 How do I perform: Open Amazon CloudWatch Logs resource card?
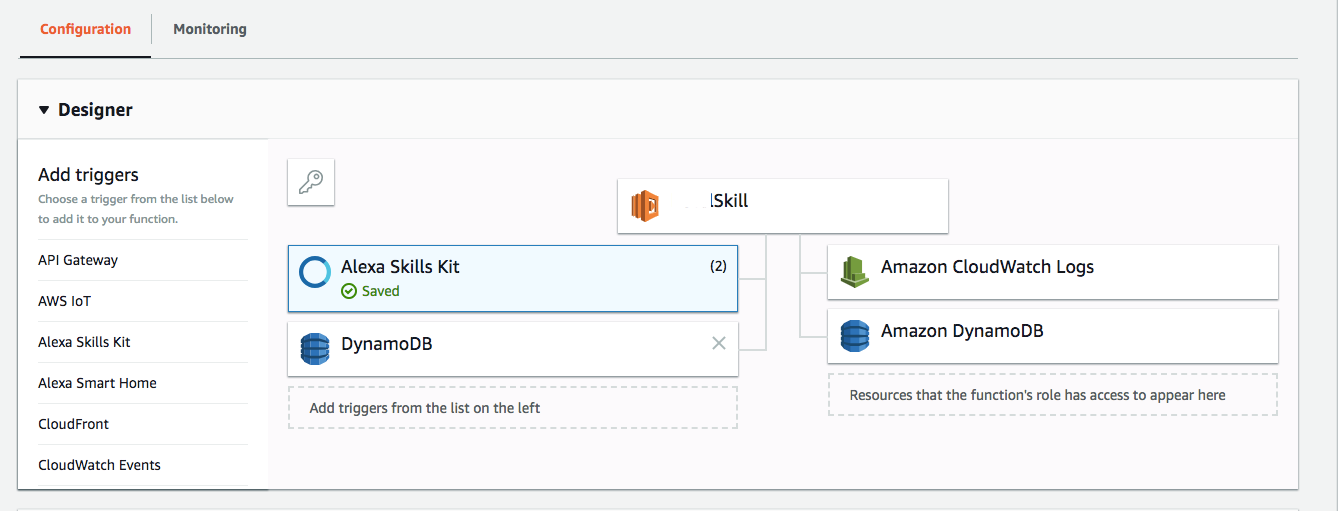tap(1053, 272)
